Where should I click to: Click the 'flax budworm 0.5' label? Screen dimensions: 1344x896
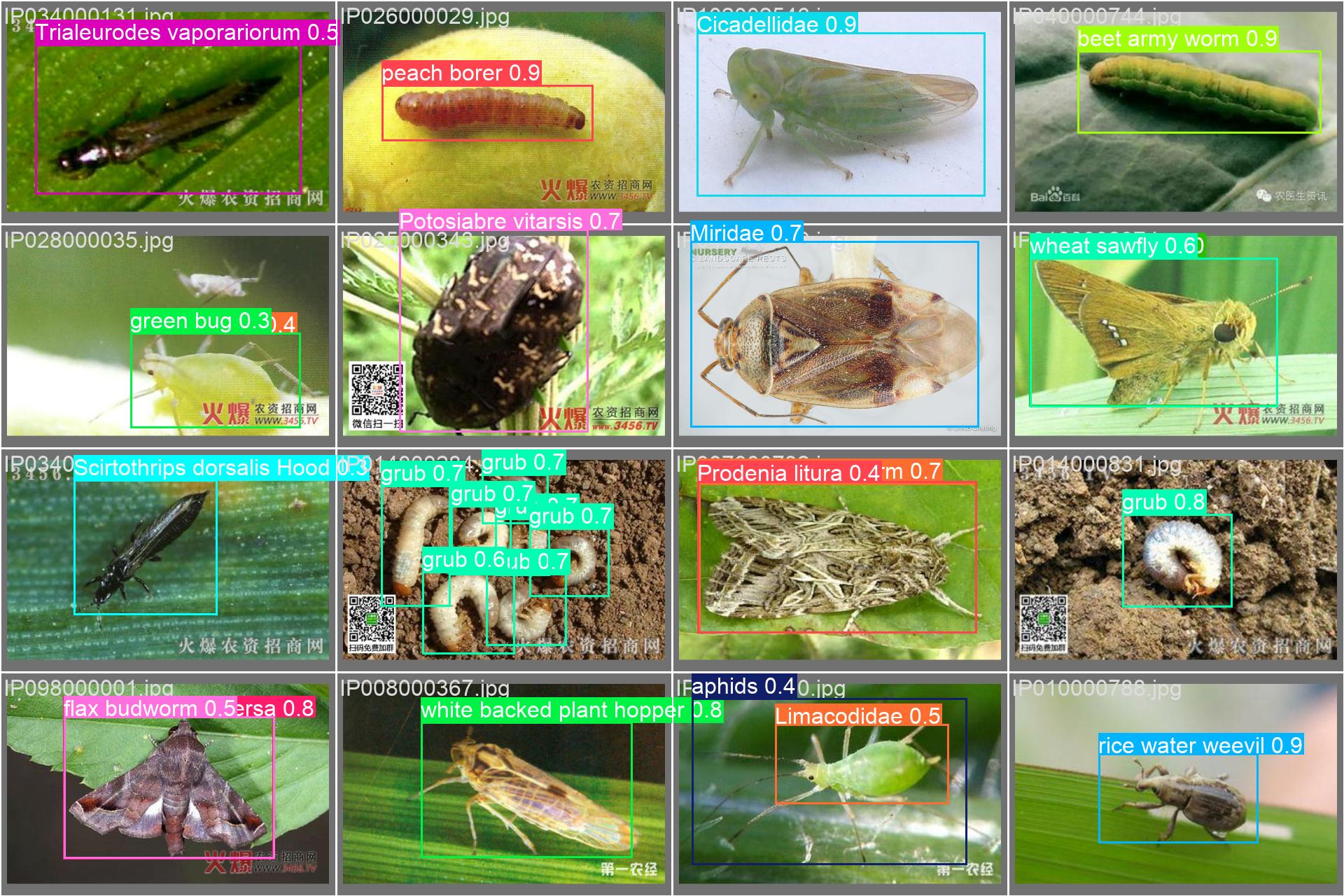point(150,708)
